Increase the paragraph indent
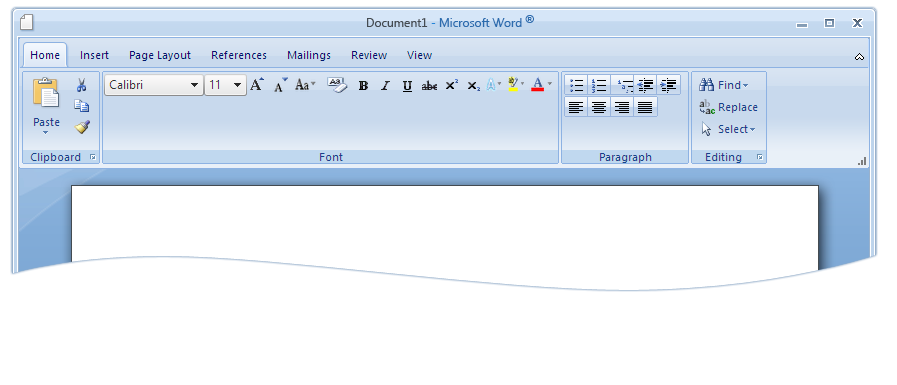897x385 pixels. tap(668, 85)
